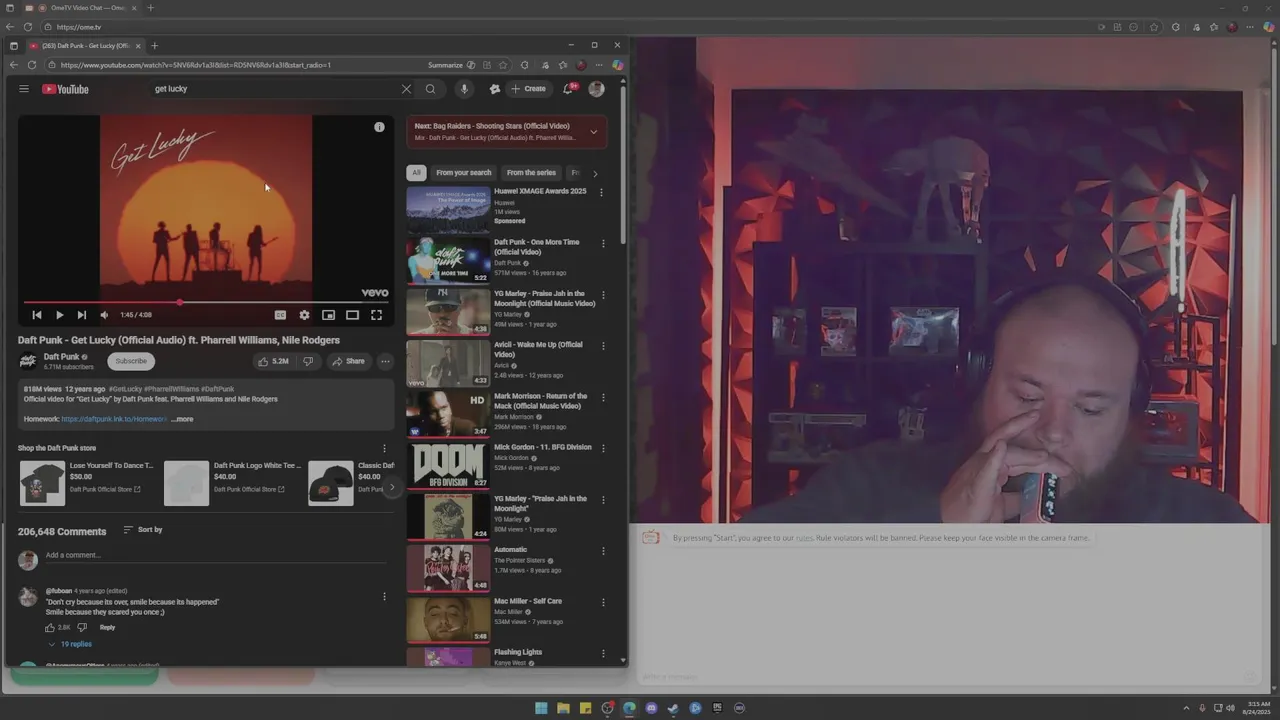Toggle theater mode on the player

coord(352,315)
